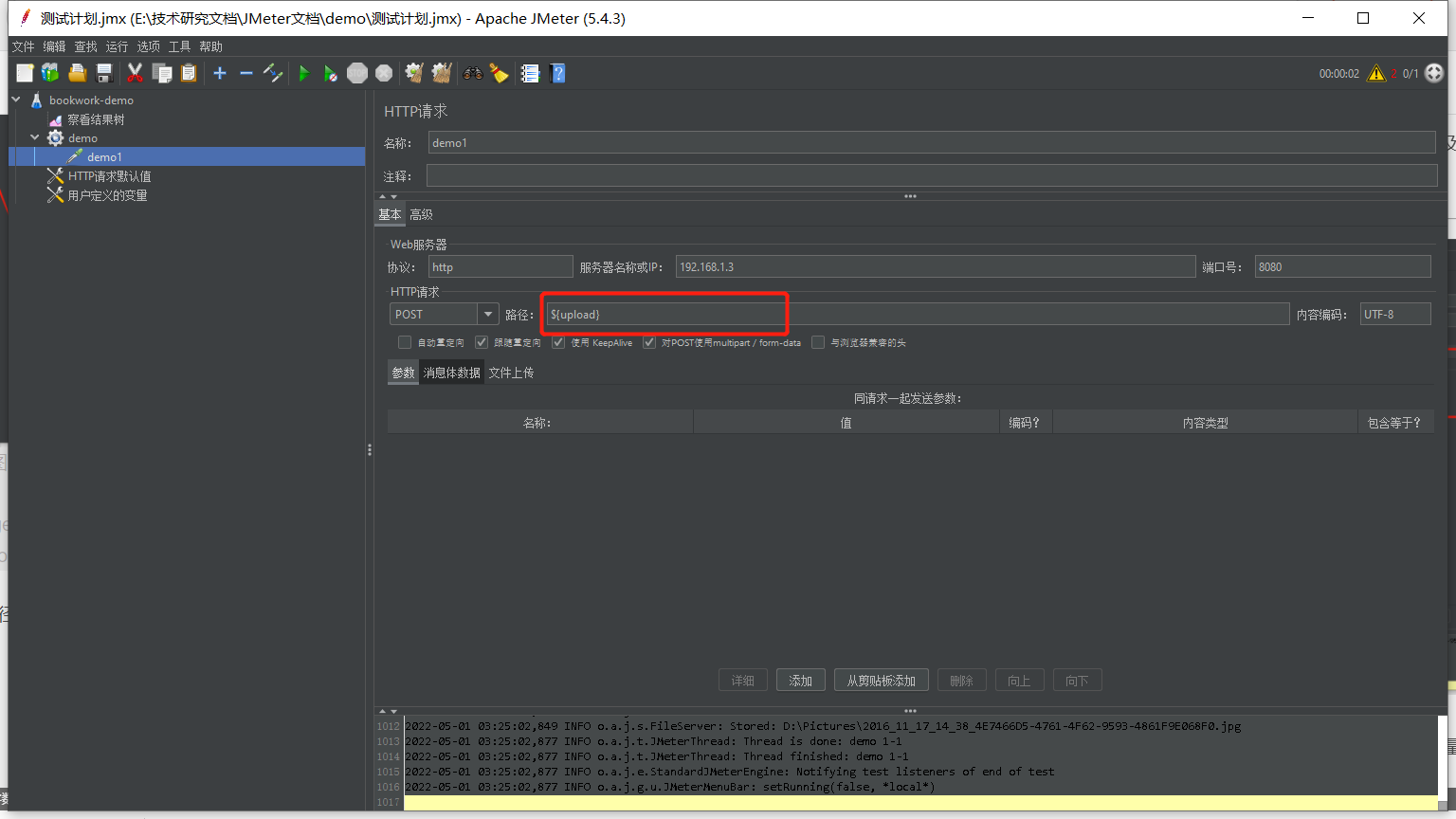Open the 选项 menu
Viewport: 1456px width, 819px height.
coord(148,46)
